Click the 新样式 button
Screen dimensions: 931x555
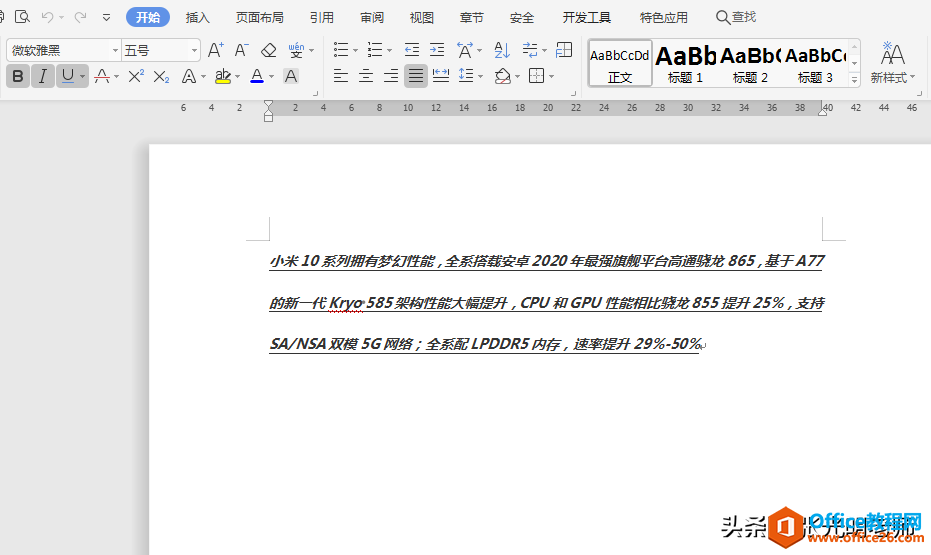[x=892, y=64]
